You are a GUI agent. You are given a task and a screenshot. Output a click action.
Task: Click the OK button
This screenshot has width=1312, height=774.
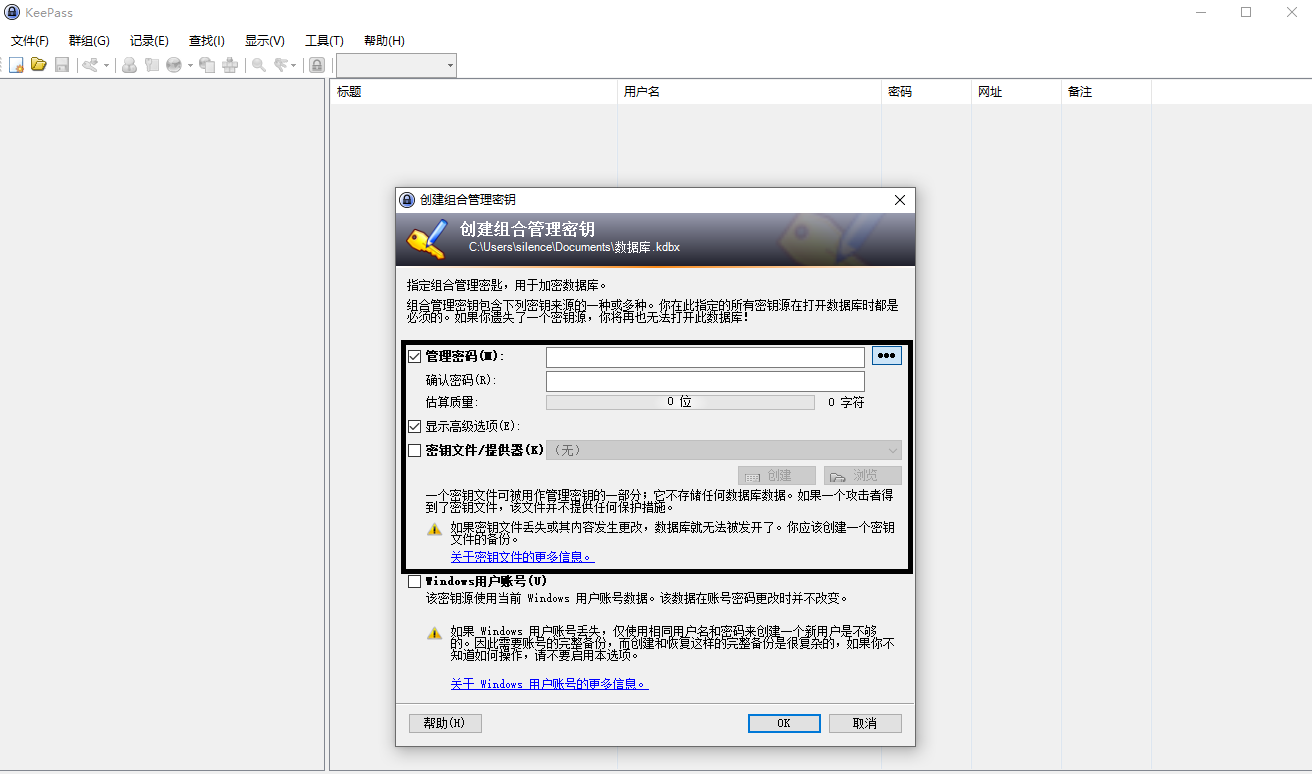pos(784,723)
